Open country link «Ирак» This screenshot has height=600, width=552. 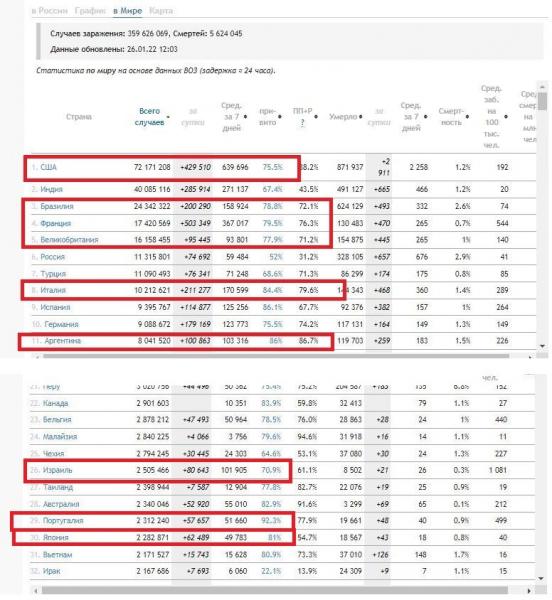pyautogui.click(x=51, y=571)
